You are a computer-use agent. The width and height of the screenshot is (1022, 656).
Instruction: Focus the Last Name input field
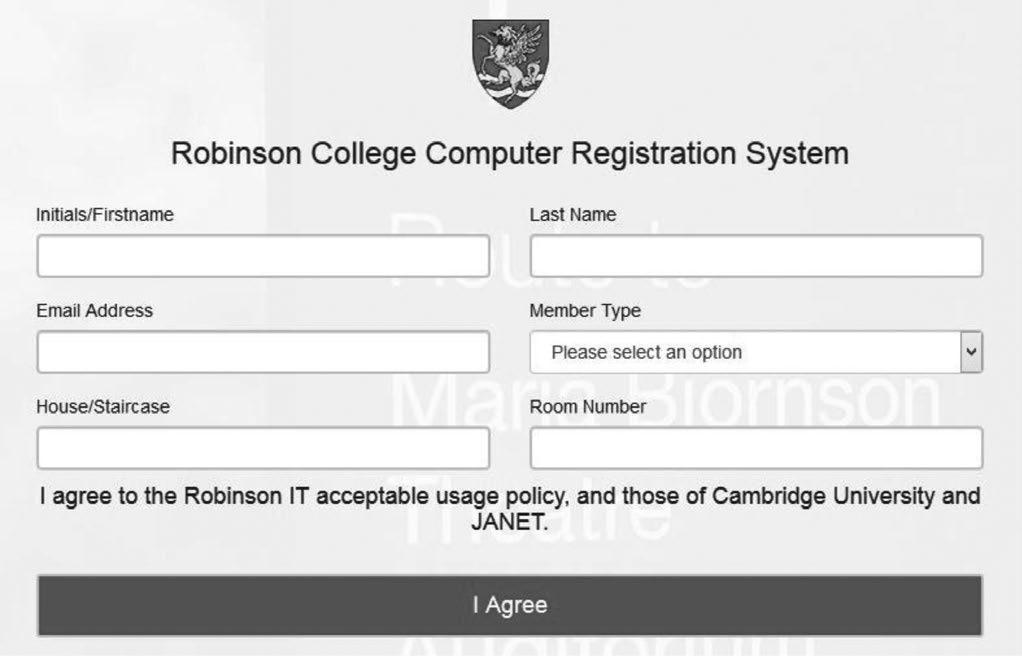coord(756,256)
